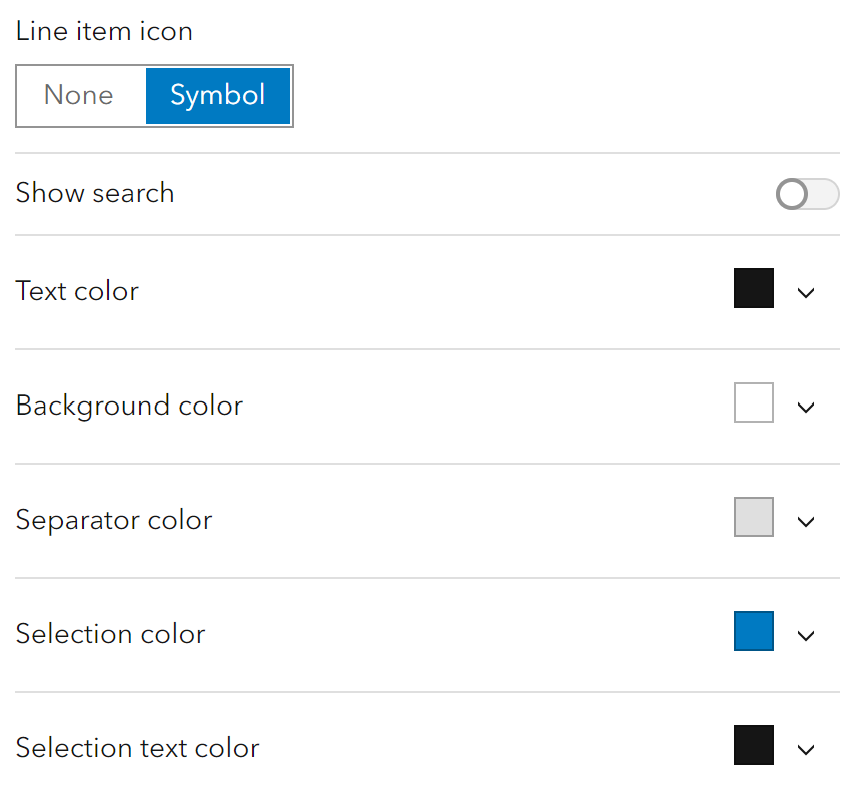Select the Symbol line item icon option
This screenshot has height=806, width=848.
click(218, 96)
